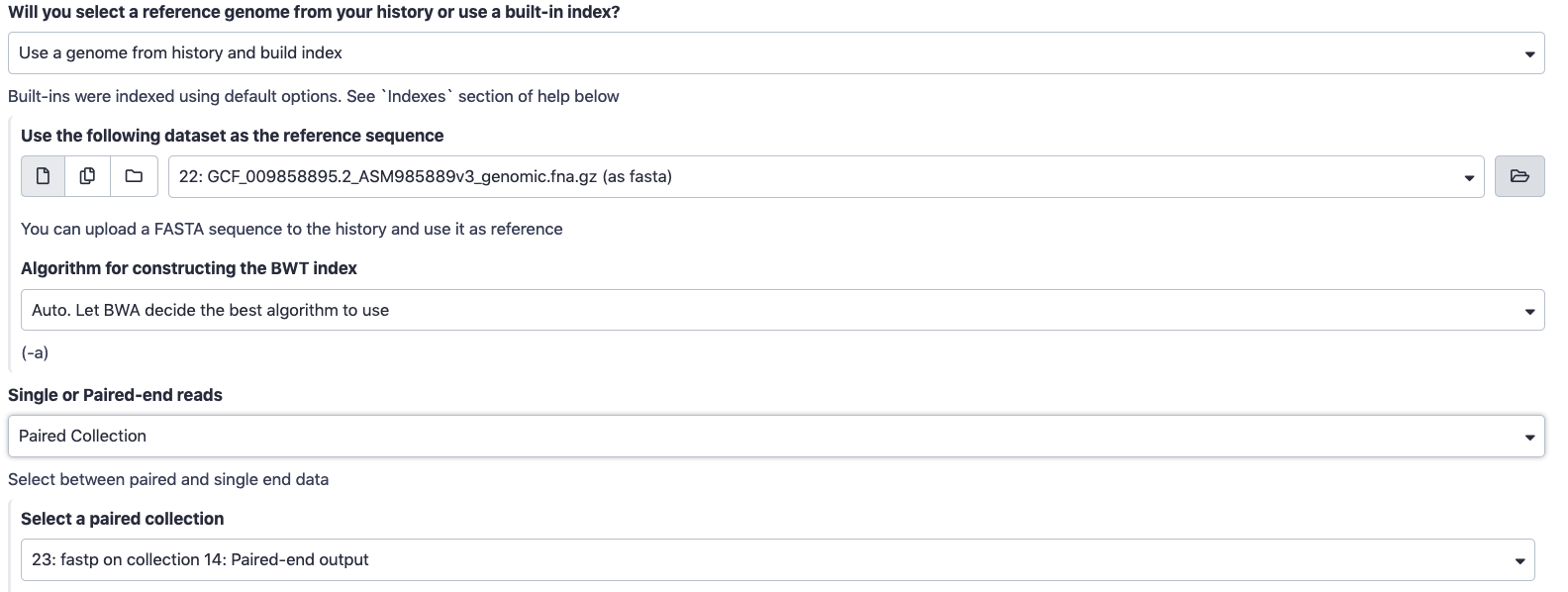The image size is (1568, 592).
Task: Click 'Select a paired collection' label
Action: [122, 519]
